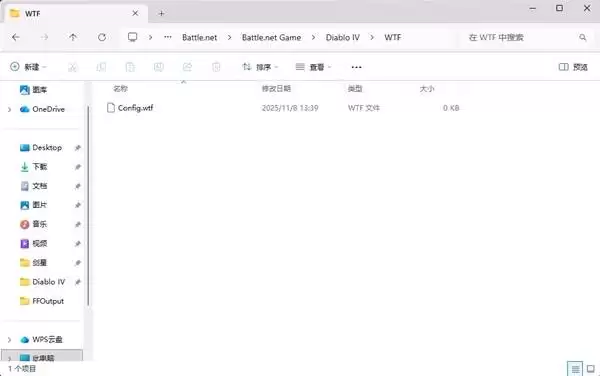Expand the WPS云盘 tree node
The width and height of the screenshot is (600, 376).
point(10,339)
